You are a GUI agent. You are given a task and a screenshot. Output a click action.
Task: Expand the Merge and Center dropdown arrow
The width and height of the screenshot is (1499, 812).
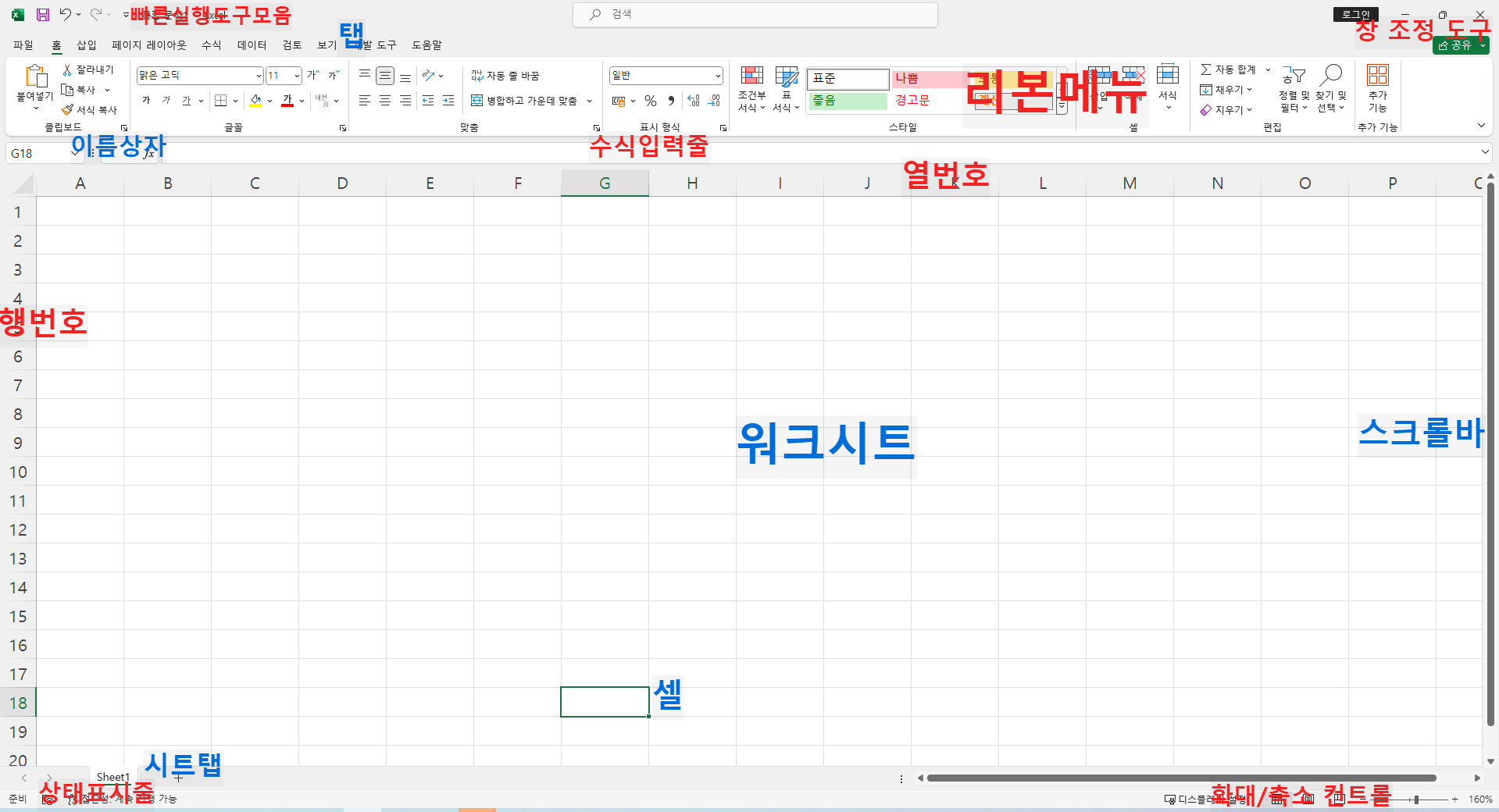pos(589,101)
